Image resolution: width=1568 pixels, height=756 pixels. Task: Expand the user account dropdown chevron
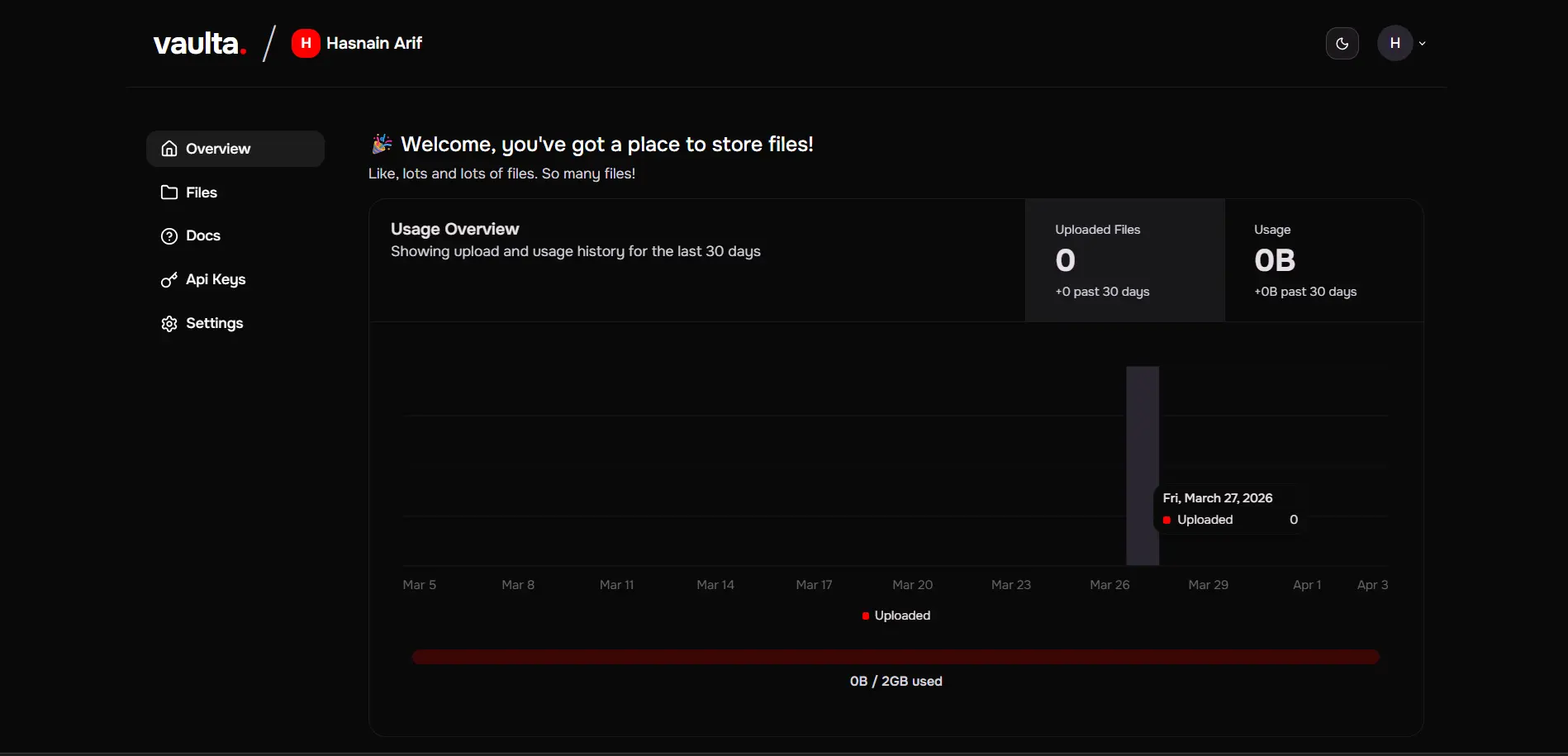point(1423,43)
